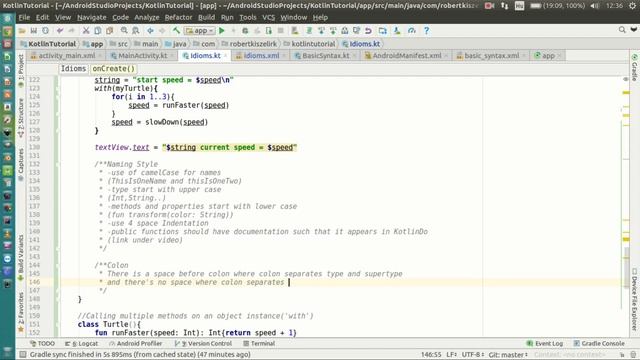Close the MainActivity.kt tab
The image size is (640, 360).
[x=172, y=56]
